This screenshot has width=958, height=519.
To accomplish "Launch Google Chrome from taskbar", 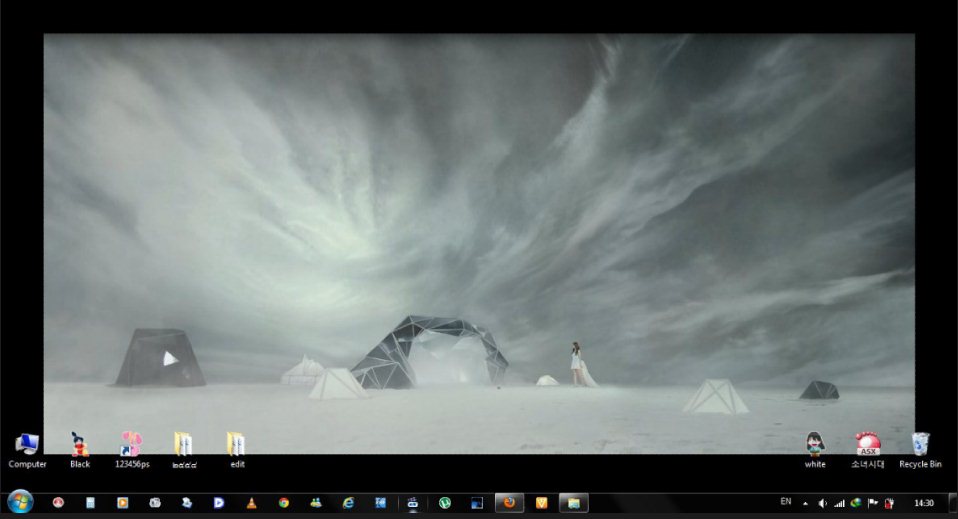I will click(x=283, y=503).
